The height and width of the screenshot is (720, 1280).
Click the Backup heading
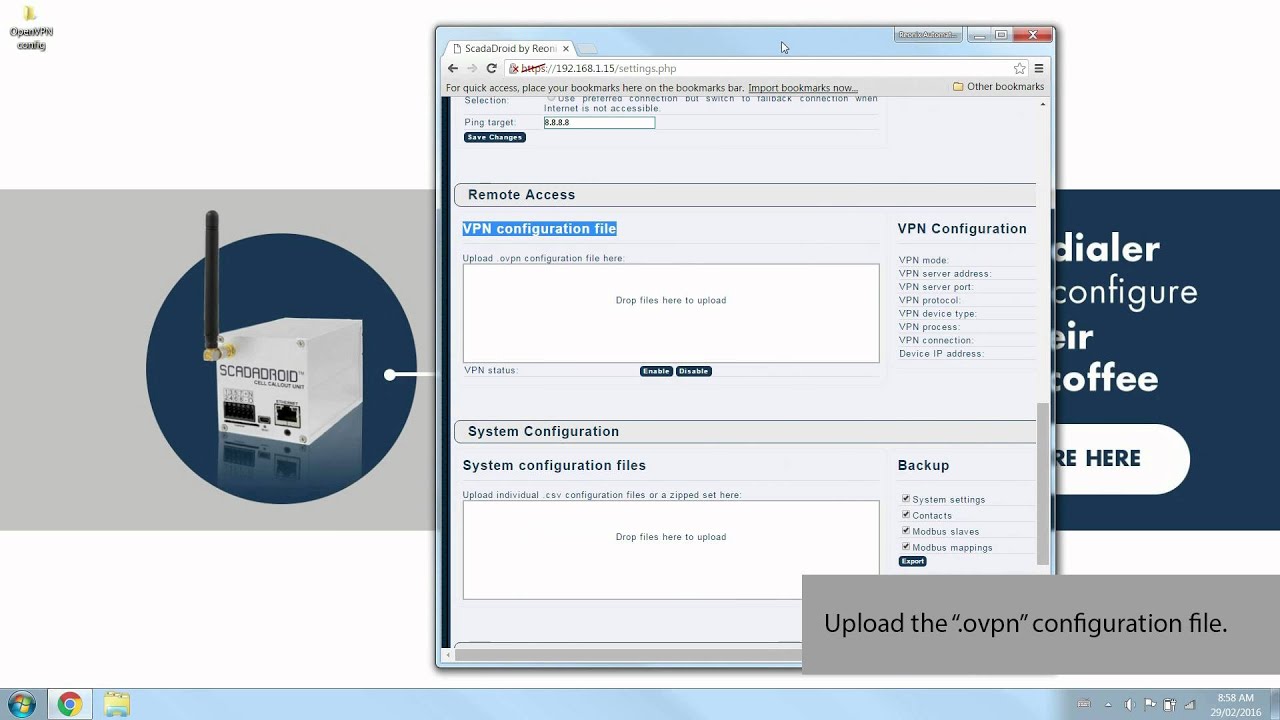(x=923, y=466)
